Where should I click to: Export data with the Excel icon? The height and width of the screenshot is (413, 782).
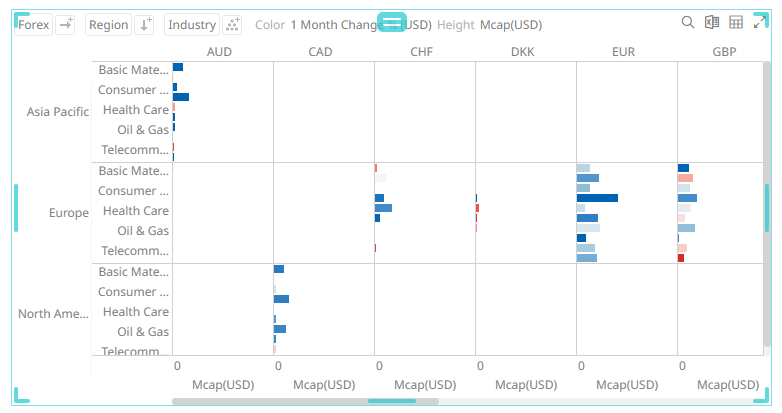[x=711, y=23]
